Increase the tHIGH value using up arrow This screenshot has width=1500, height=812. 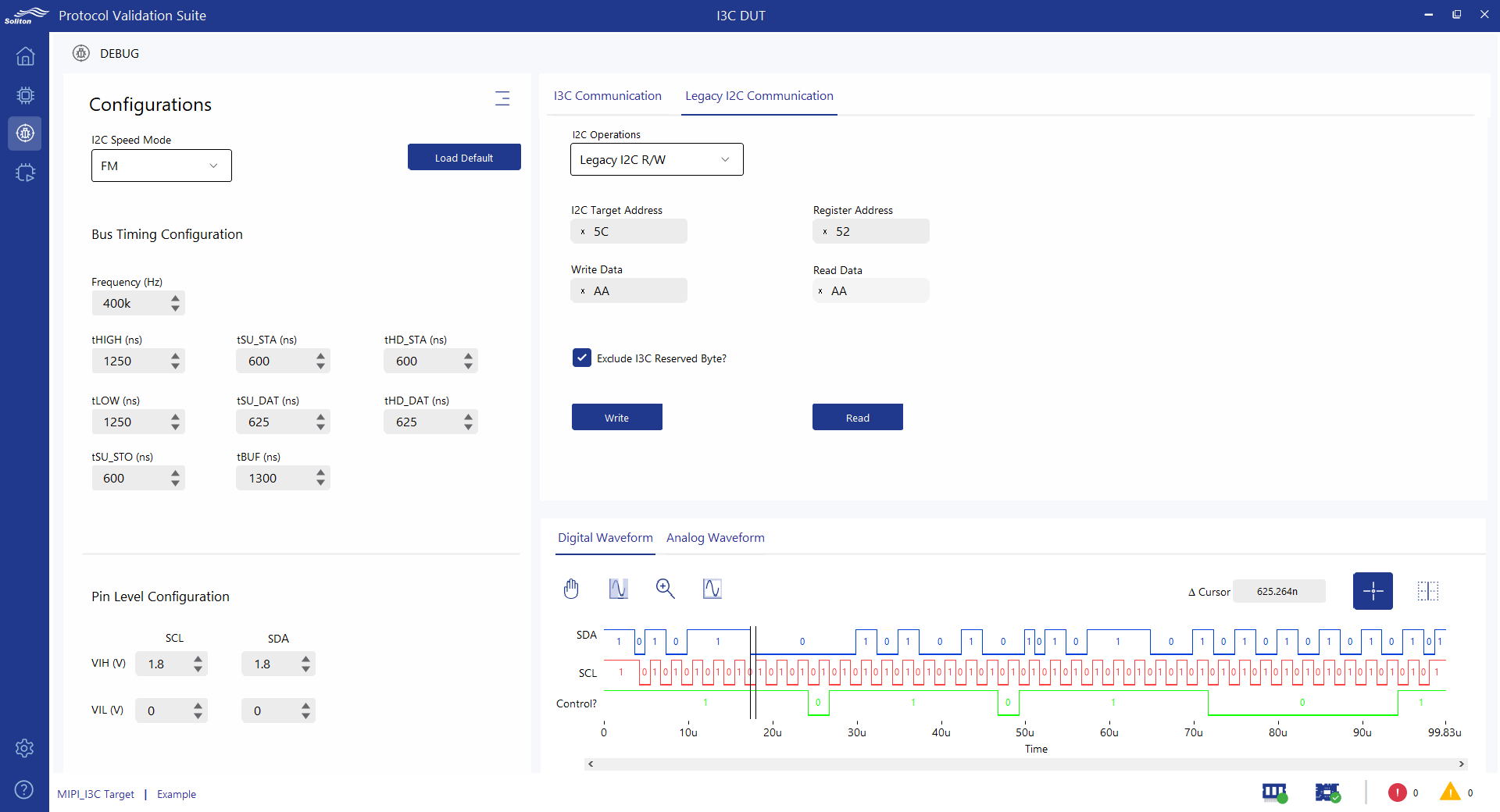coord(176,356)
